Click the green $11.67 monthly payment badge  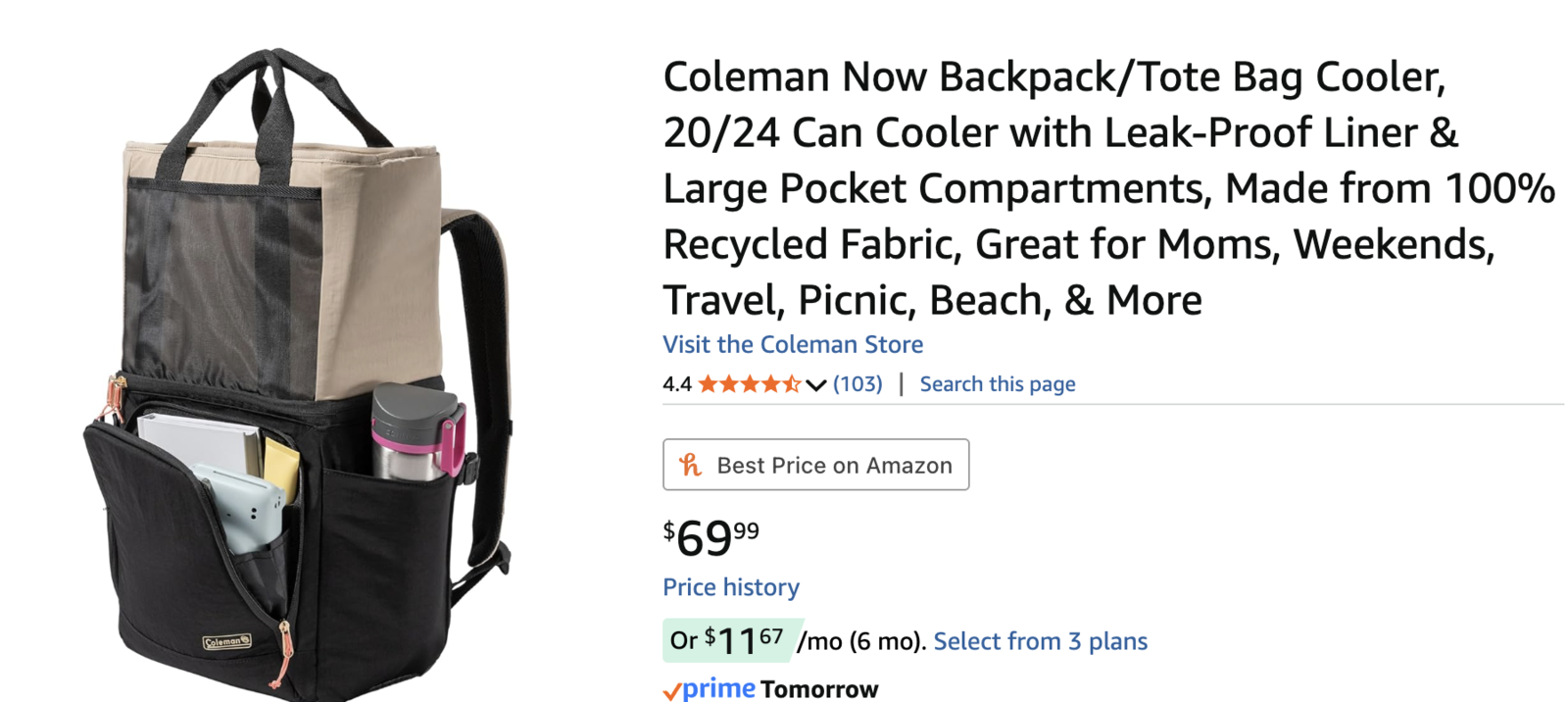731,641
